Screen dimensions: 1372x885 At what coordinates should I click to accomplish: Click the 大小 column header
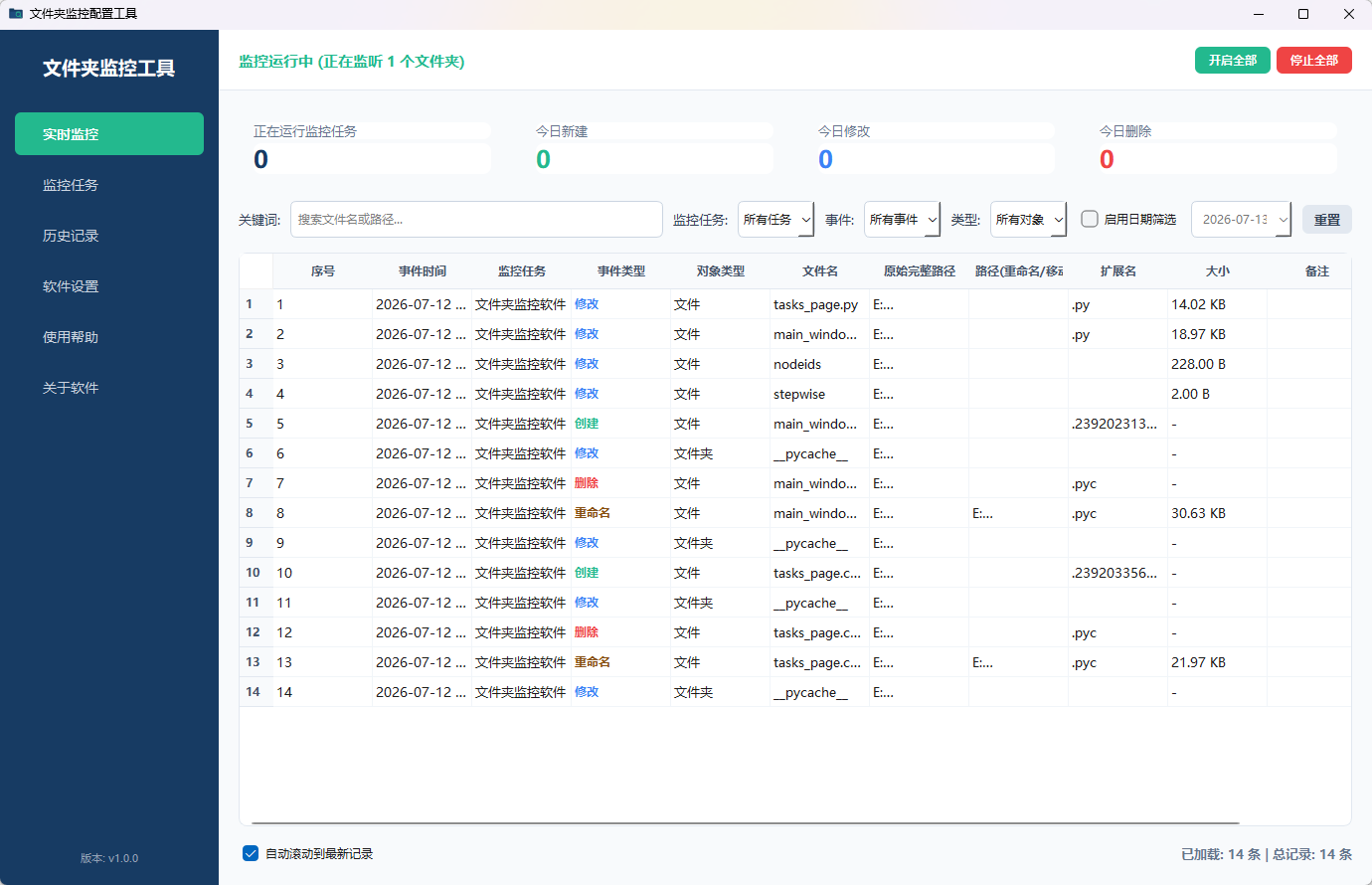tap(1218, 271)
